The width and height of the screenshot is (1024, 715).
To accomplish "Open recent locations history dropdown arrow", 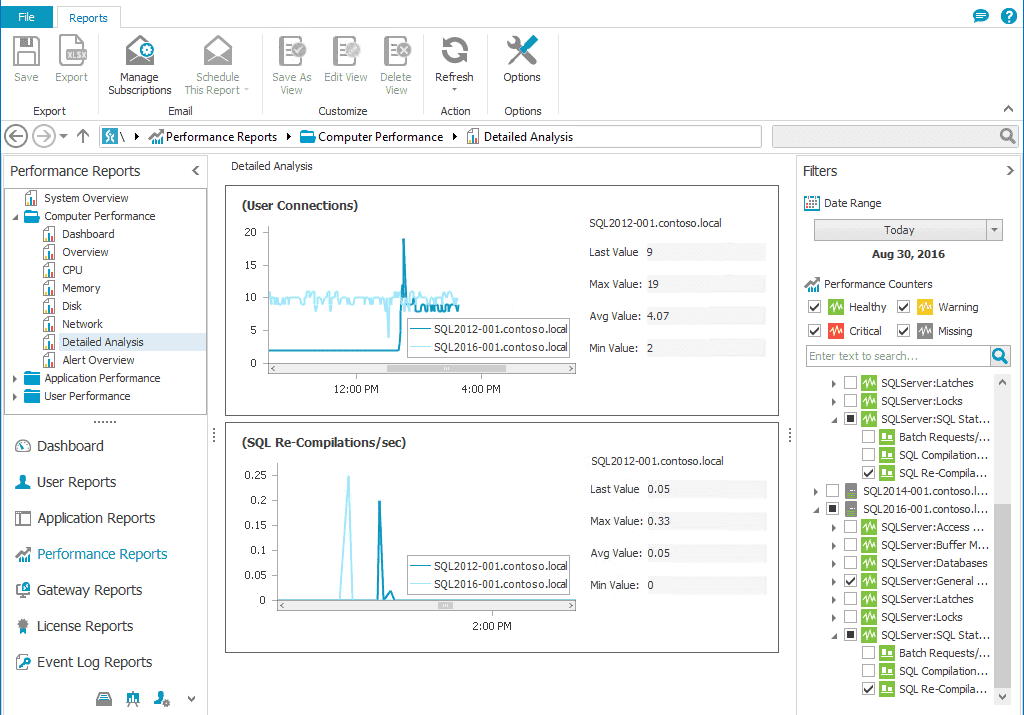I will 63,136.
